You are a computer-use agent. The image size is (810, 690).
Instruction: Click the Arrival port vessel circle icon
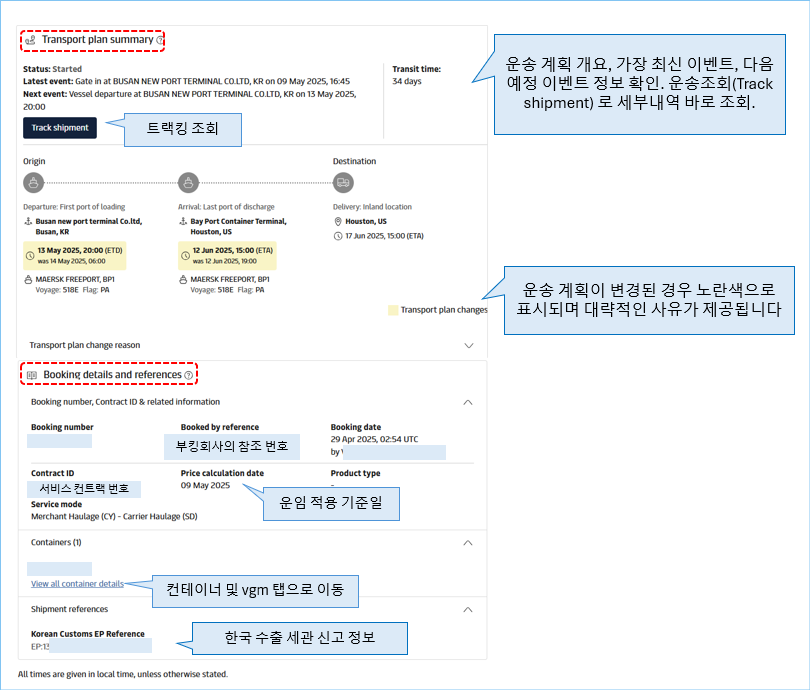pyautogui.click(x=189, y=183)
